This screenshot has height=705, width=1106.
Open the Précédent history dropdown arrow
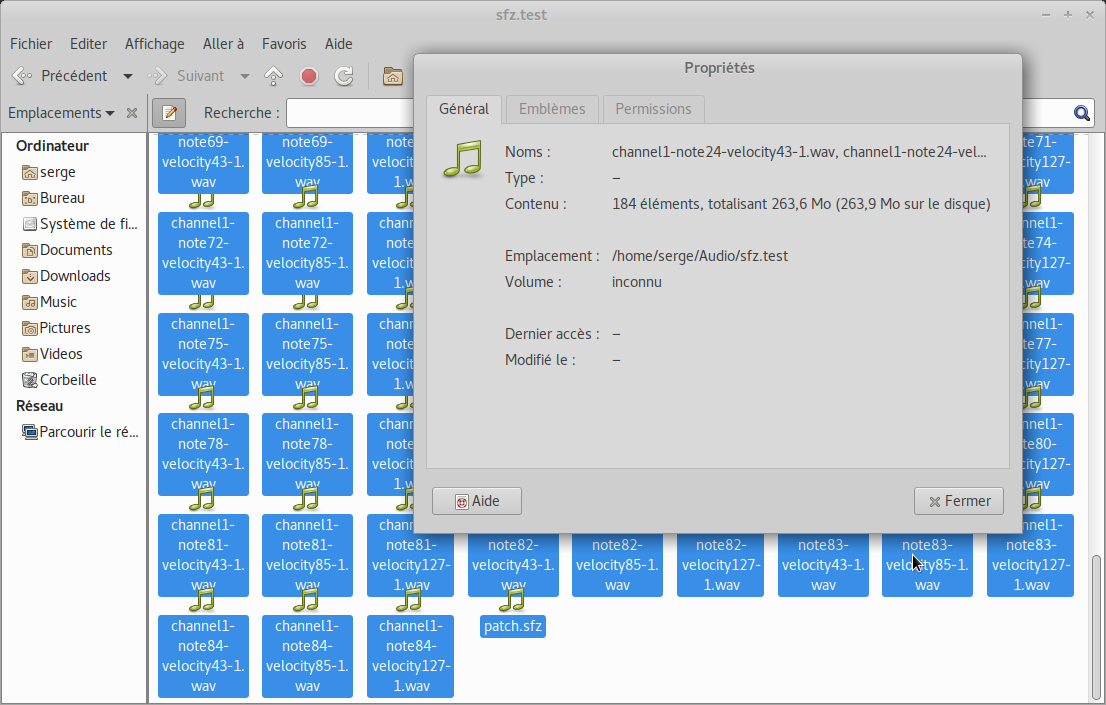[128, 76]
